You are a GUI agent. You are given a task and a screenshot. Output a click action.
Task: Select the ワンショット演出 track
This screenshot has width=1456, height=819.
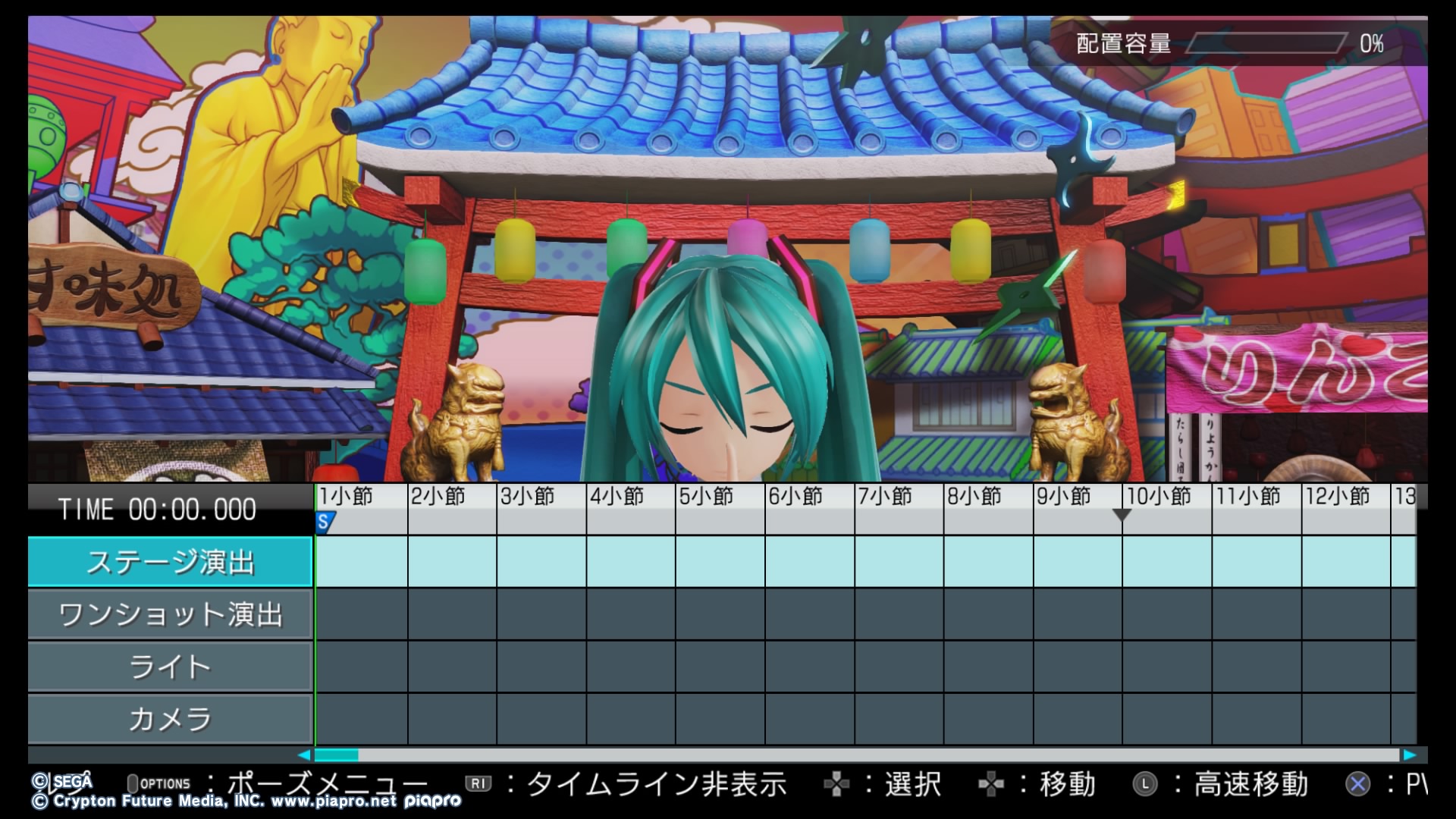[x=170, y=614]
